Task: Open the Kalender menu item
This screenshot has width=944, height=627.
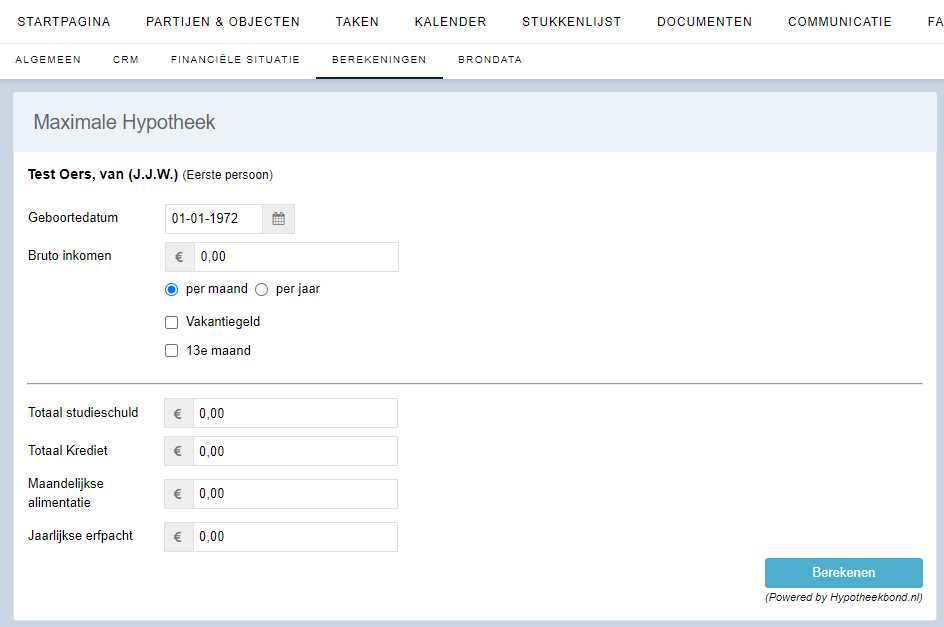Action: click(x=450, y=22)
